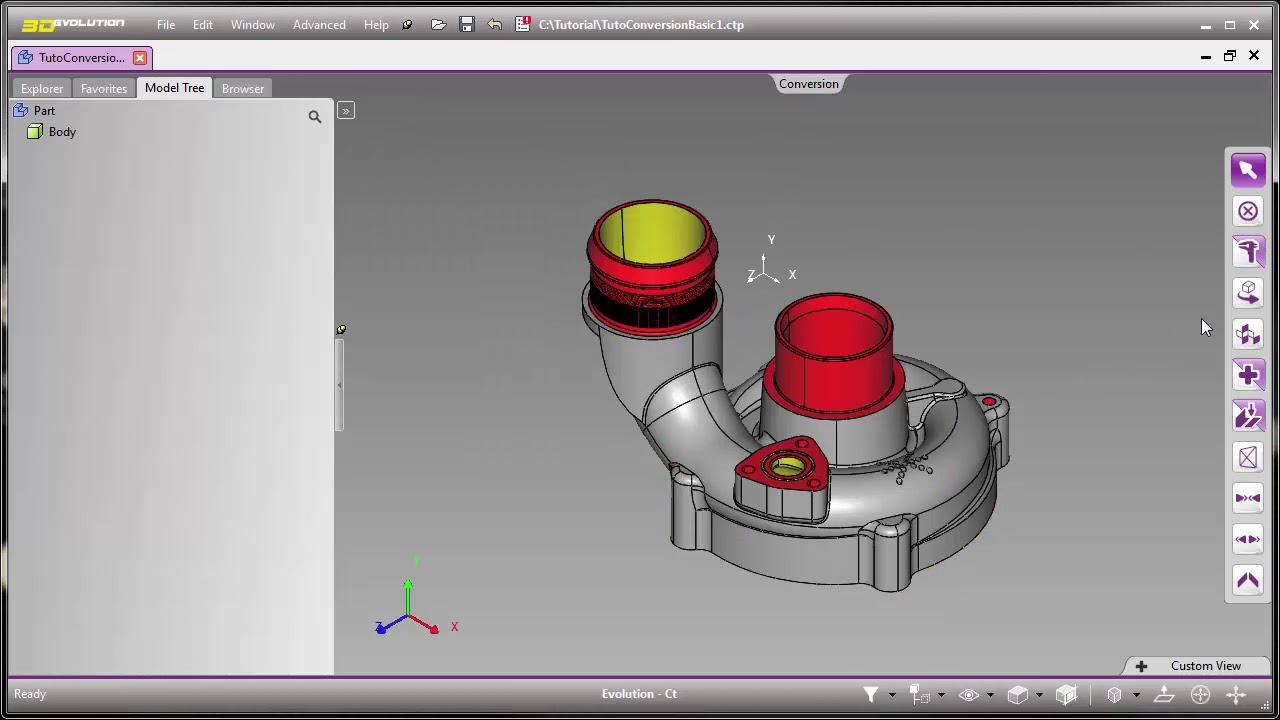Close the TutoConversio document tab
Image resolution: width=1280 pixels, height=720 pixels.
click(x=140, y=58)
